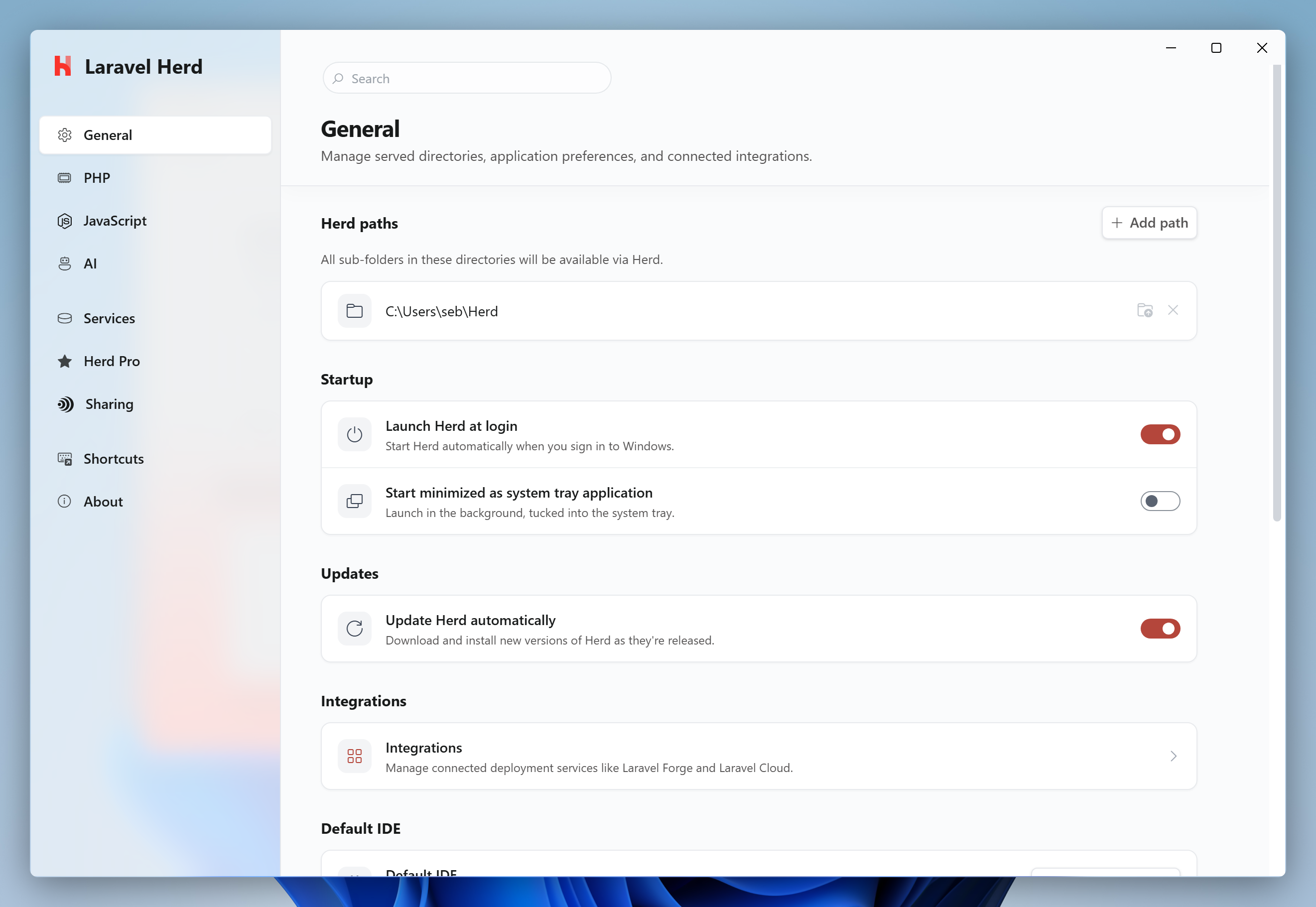Screen dimensions: 1316x907
Task: Click the power icon for Launch at login
Action: pyautogui.click(x=355, y=435)
